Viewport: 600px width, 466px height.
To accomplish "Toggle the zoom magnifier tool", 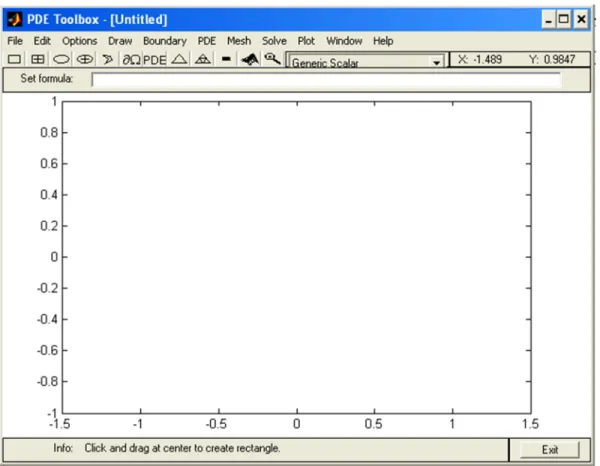I will (x=272, y=59).
